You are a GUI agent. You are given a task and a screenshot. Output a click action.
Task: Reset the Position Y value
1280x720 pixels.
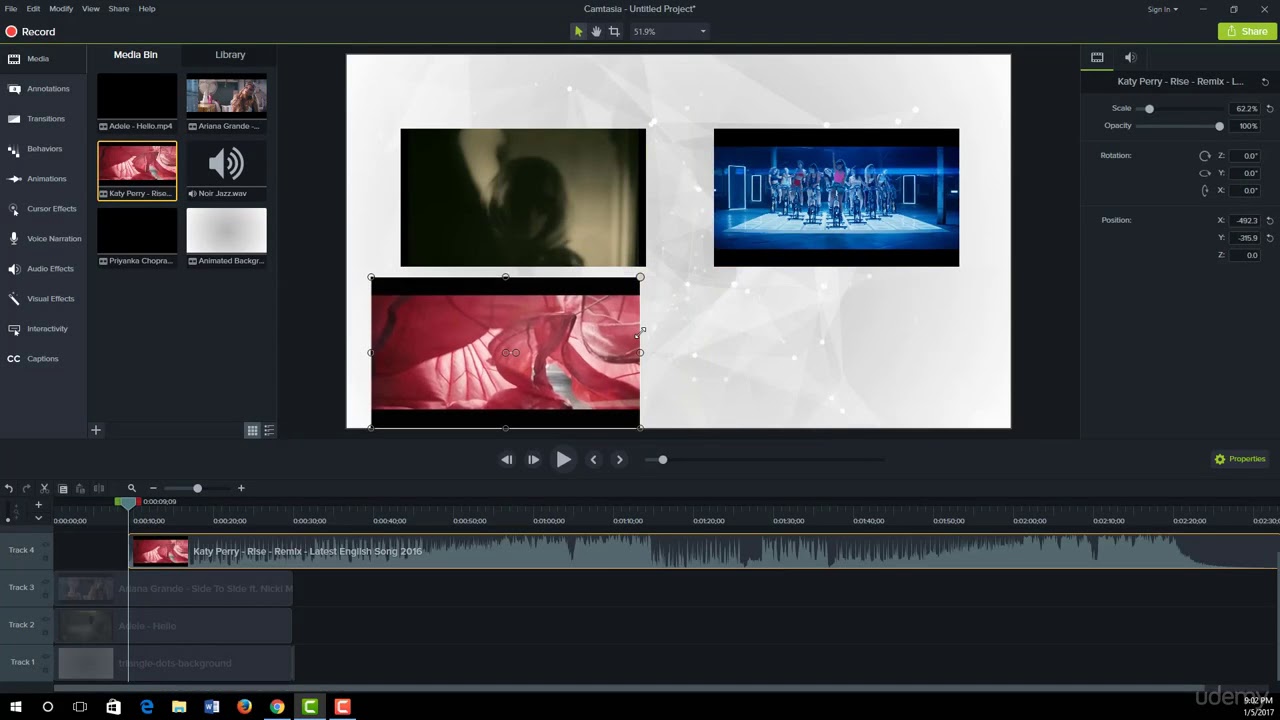1270,238
